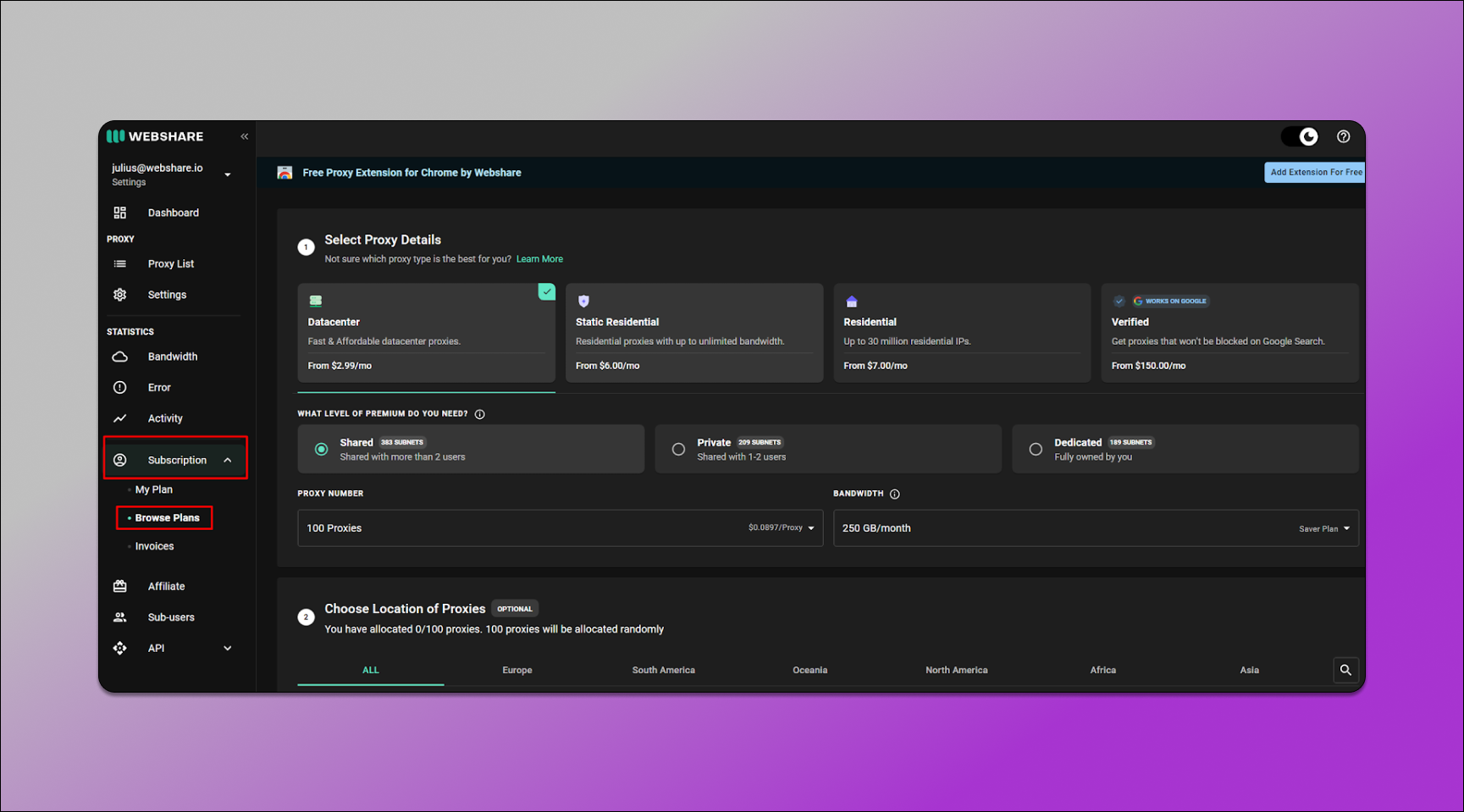Click the Bandwidth info icon

[895, 494]
